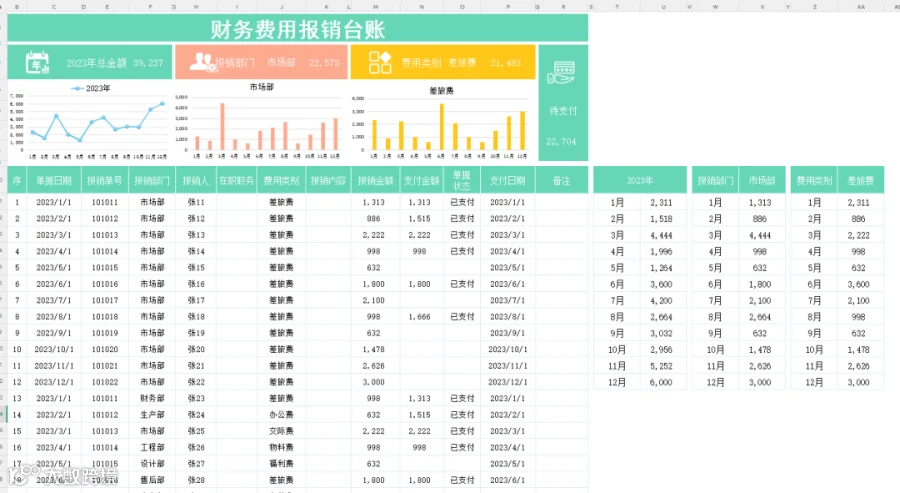Viewport: 900px width, 493px height.
Task: Select the 工程部 cell
Action: click(x=152, y=447)
